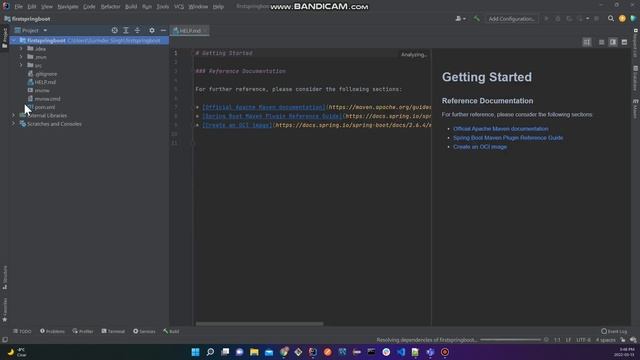Expand External Libraries node
This screenshot has height=360, width=640.
[x=14, y=116]
